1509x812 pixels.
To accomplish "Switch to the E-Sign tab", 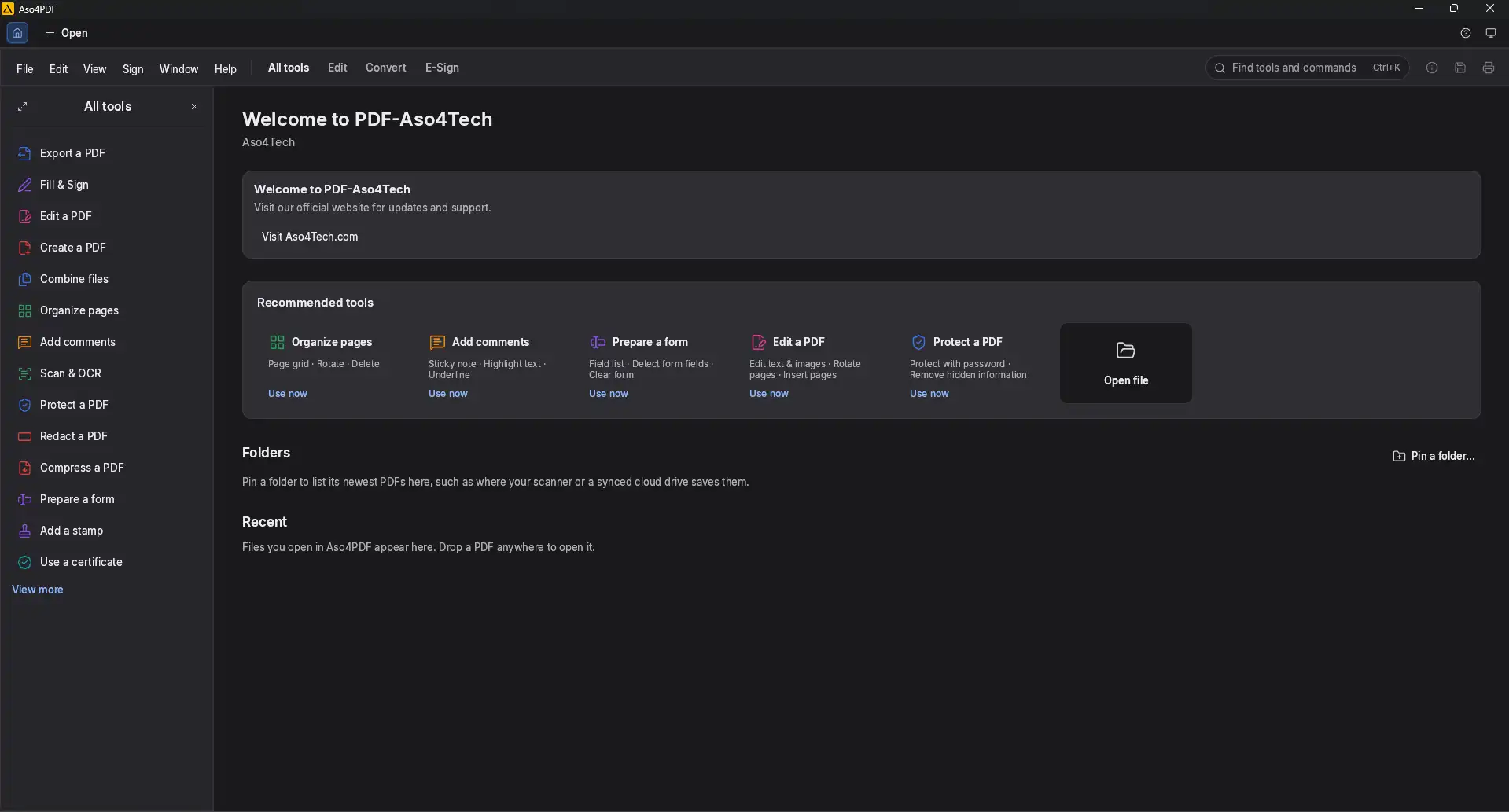I will coord(442,68).
